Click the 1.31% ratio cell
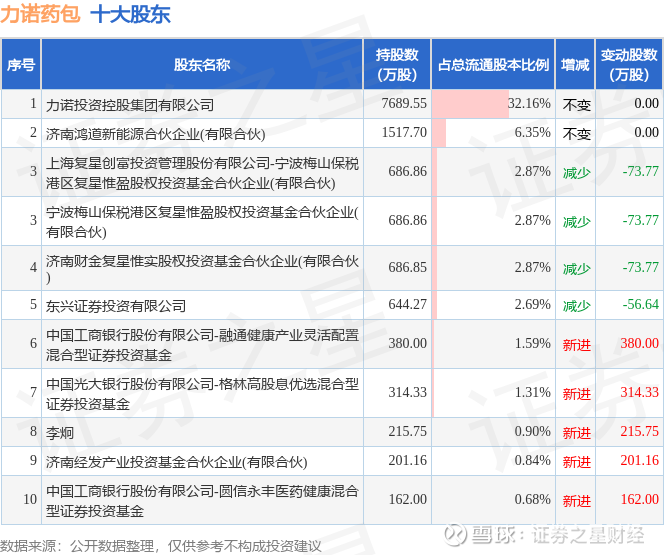Screen dimensions: 664x555 tap(493, 393)
